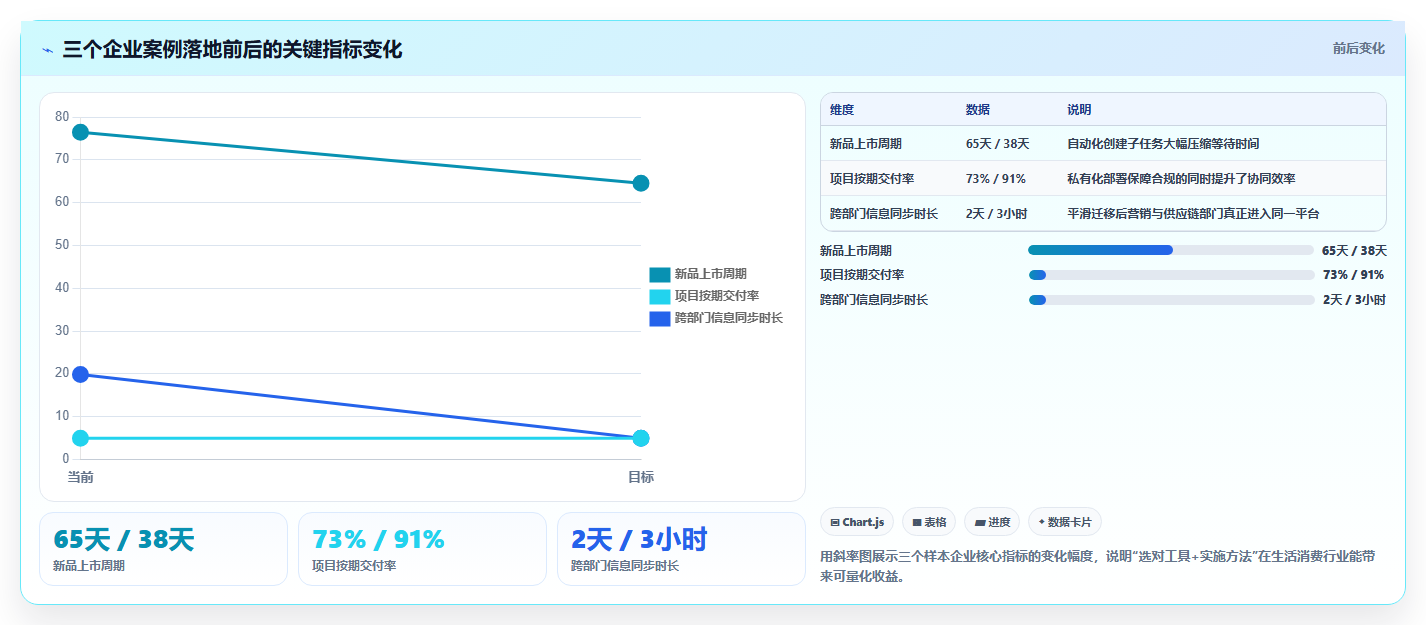
Task: Click the lightning icon beside the title
Action: 47,49
